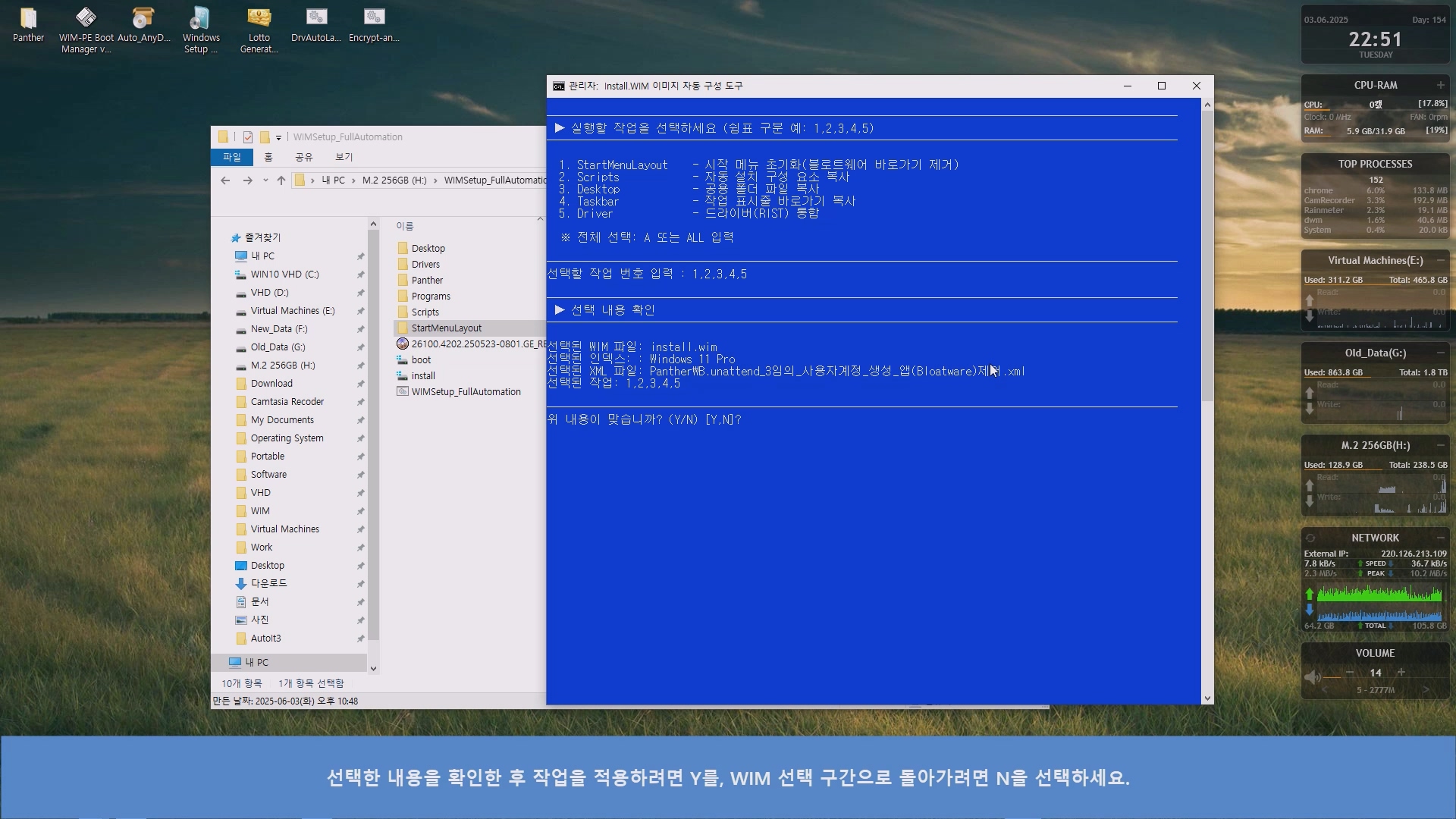Select the StartMenuLayout folder in file list
Image resolution: width=1456 pixels, height=819 pixels.
[446, 328]
